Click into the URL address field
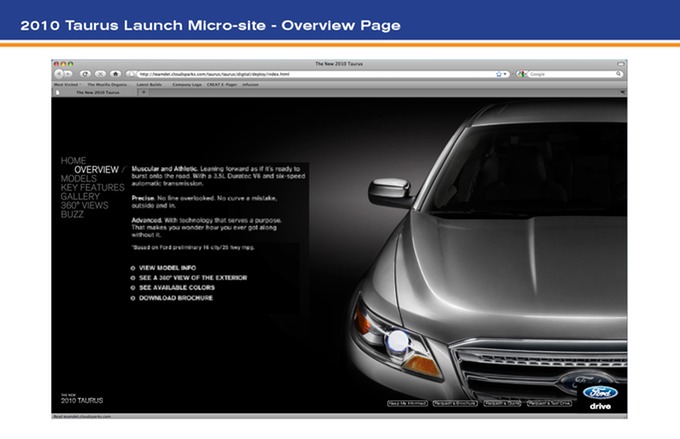This screenshot has height=439, width=680. click(317, 74)
